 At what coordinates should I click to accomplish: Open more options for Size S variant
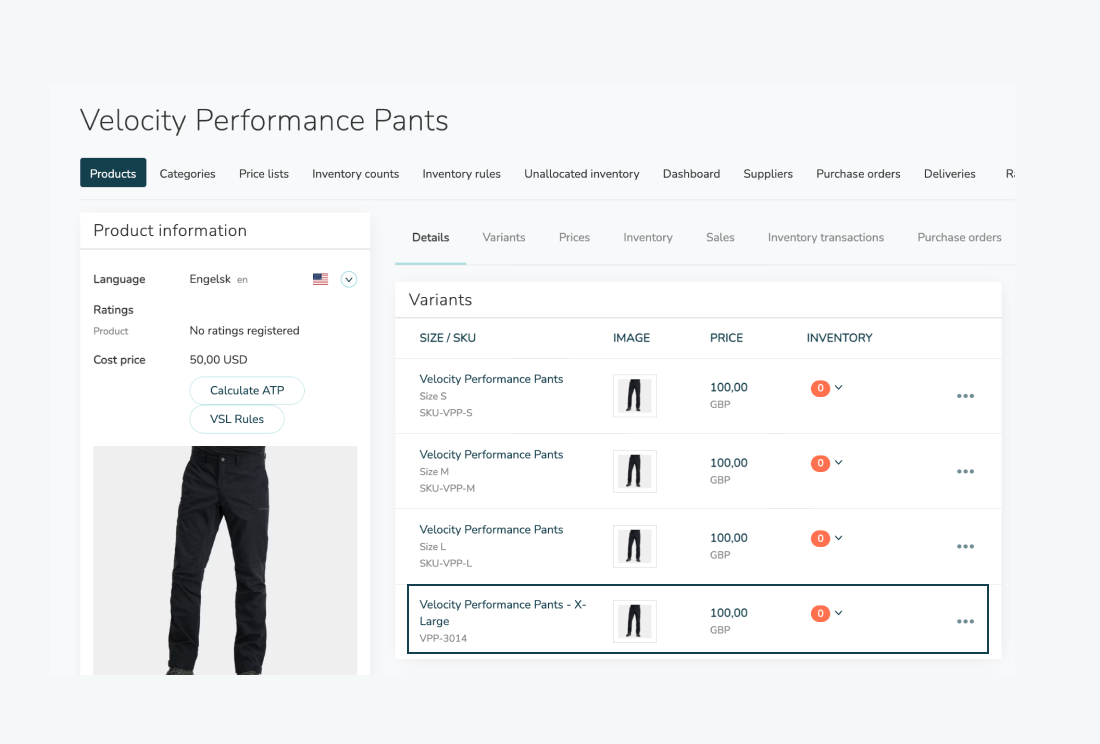964,396
